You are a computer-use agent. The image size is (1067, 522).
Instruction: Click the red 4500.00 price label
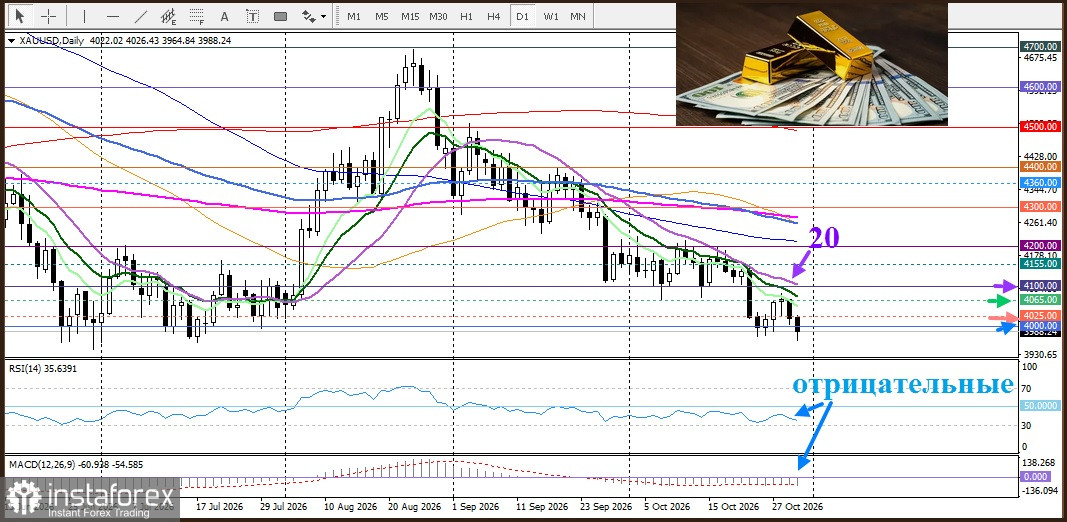pos(1040,127)
